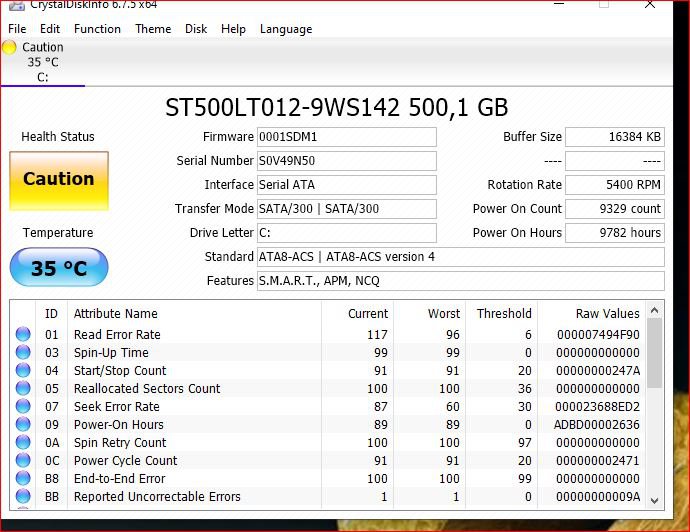690x532 pixels.
Task: Click the status orb for Power-On Hours
Action: point(23,425)
